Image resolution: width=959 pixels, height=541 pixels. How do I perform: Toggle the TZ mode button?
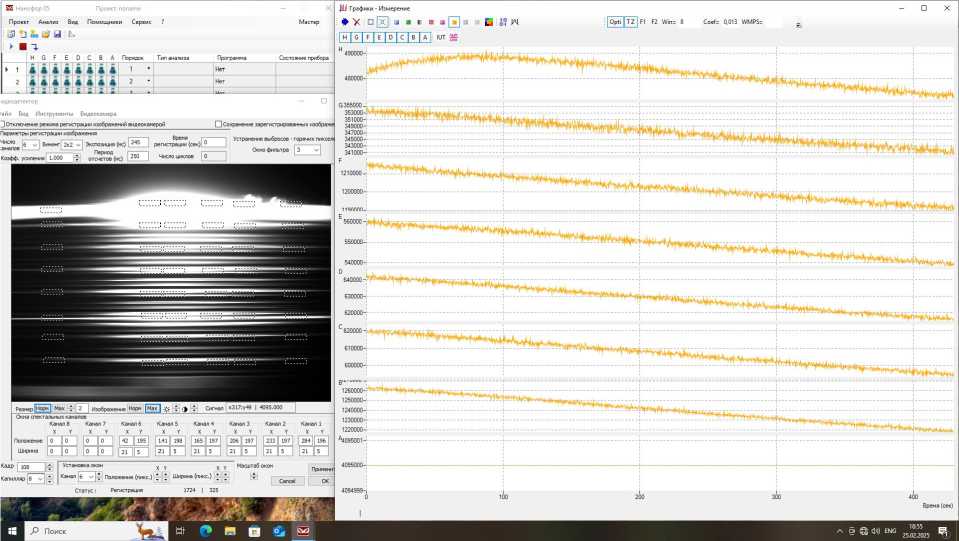[x=631, y=21]
